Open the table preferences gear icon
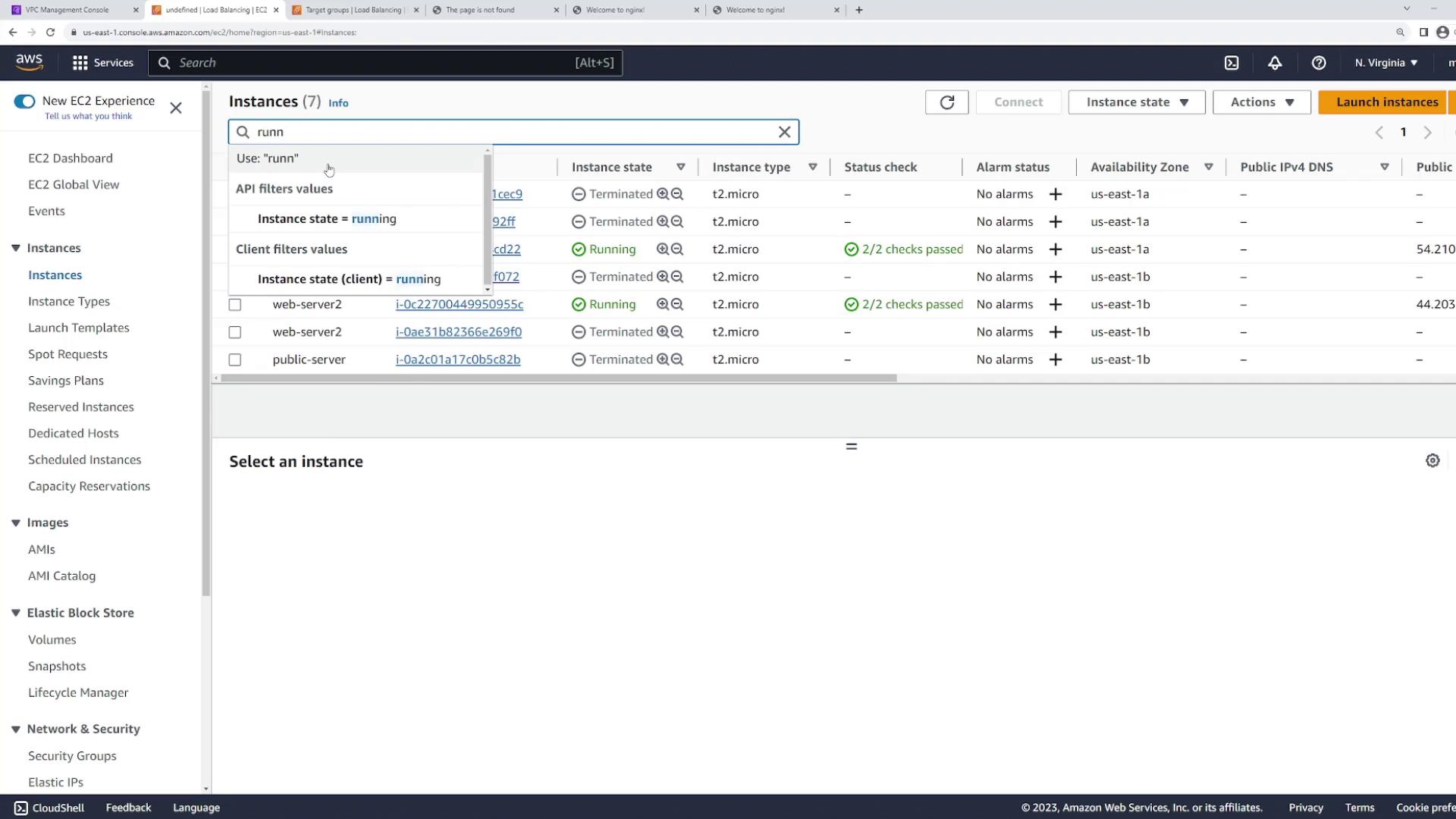This screenshot has width=1456, height=819. point(1432,460)
